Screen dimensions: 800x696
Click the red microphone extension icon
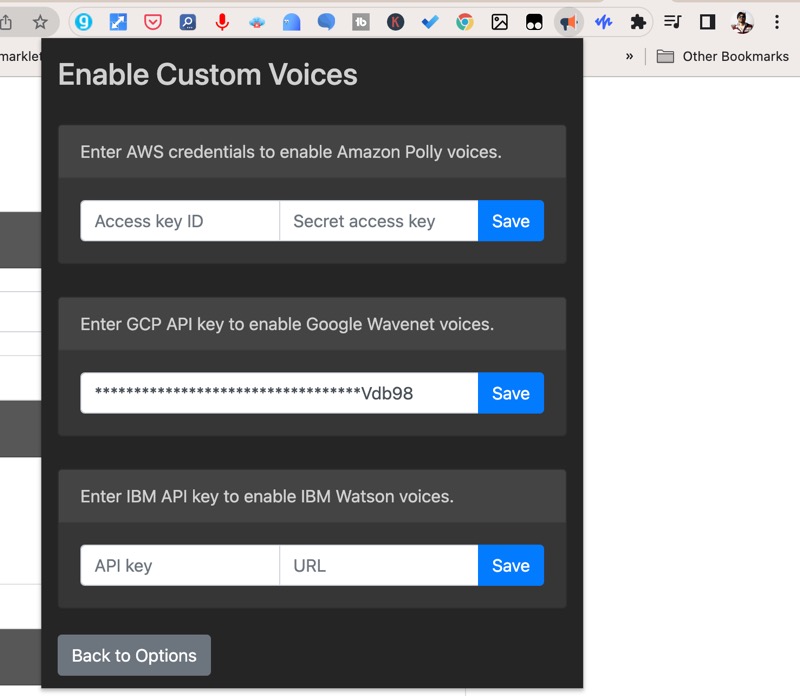(x=222, y=22)
